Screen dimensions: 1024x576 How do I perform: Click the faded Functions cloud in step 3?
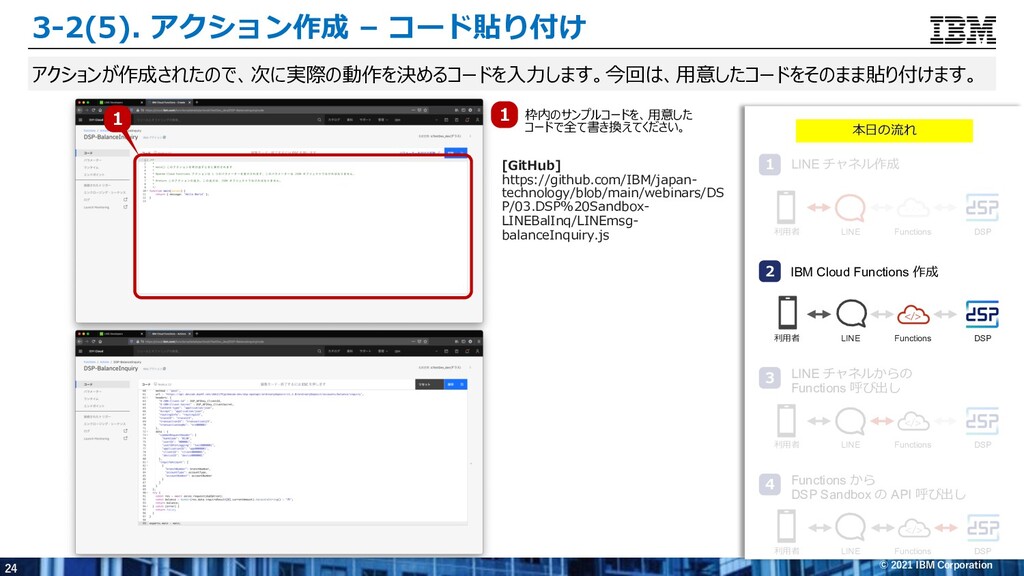pos(913,422)
